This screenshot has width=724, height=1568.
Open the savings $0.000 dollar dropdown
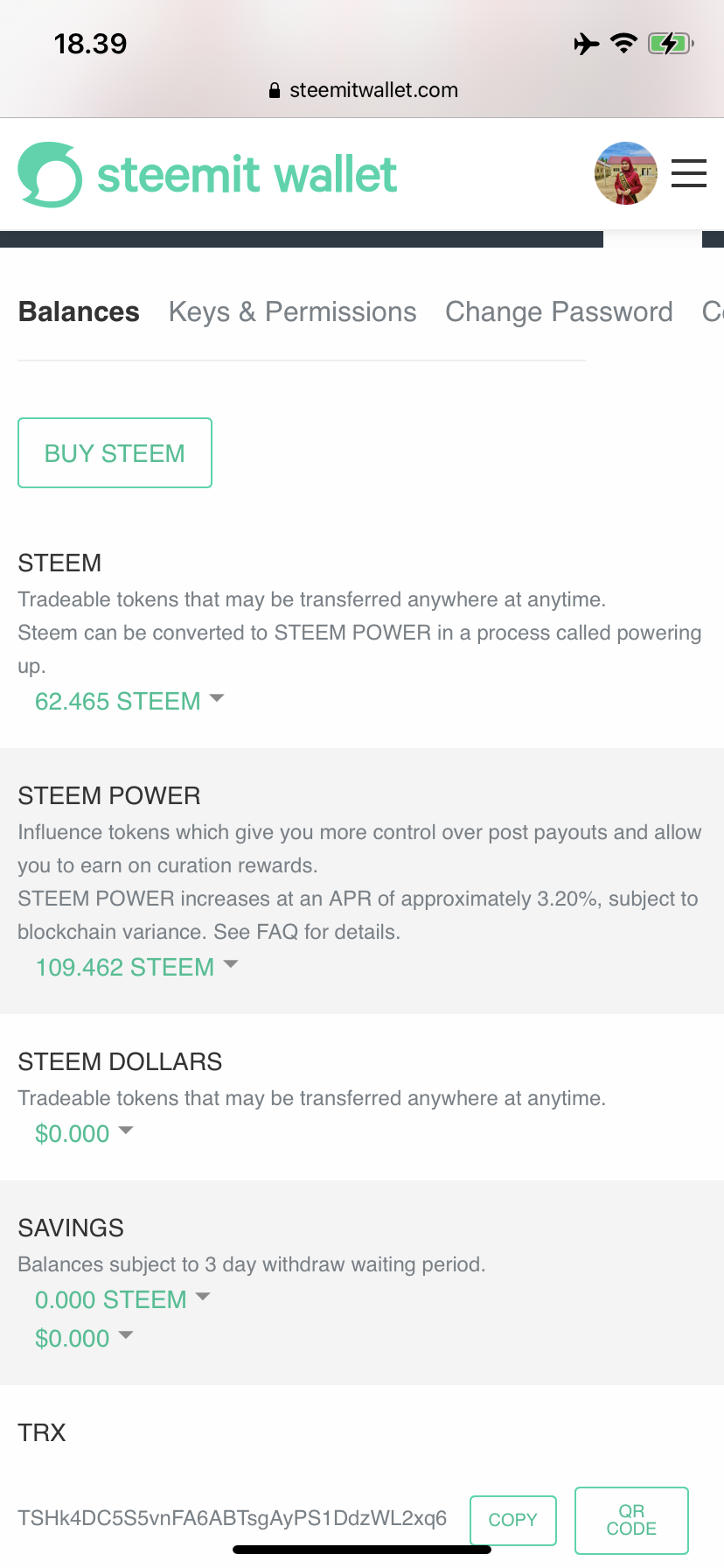pos(84,1338)
